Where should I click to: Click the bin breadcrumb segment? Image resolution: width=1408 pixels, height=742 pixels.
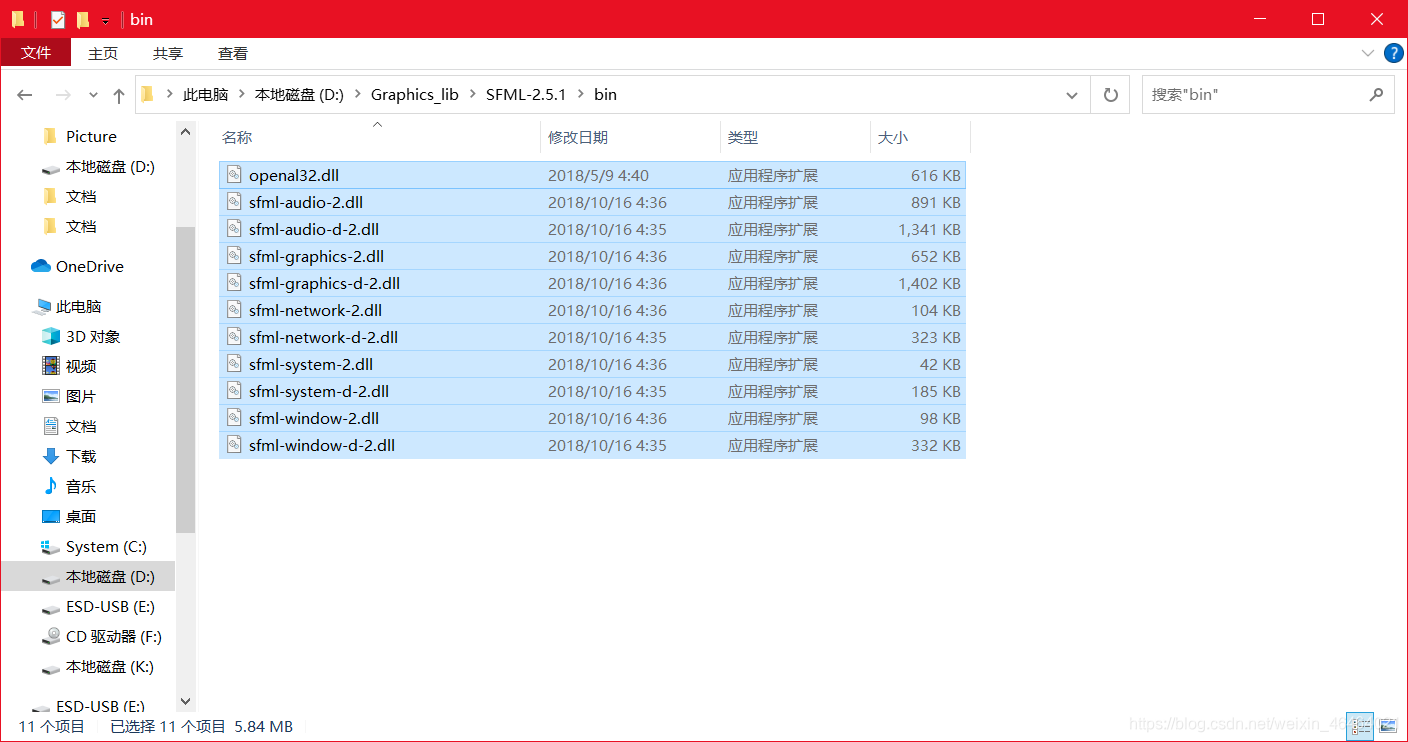605,95
